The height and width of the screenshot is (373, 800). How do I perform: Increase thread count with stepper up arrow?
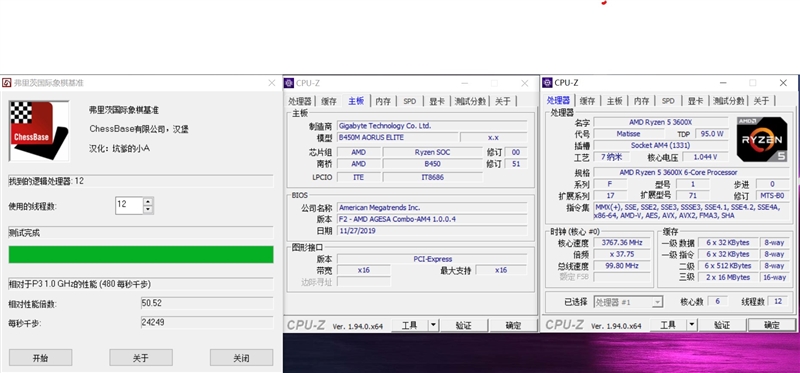(x=148, y=202)
